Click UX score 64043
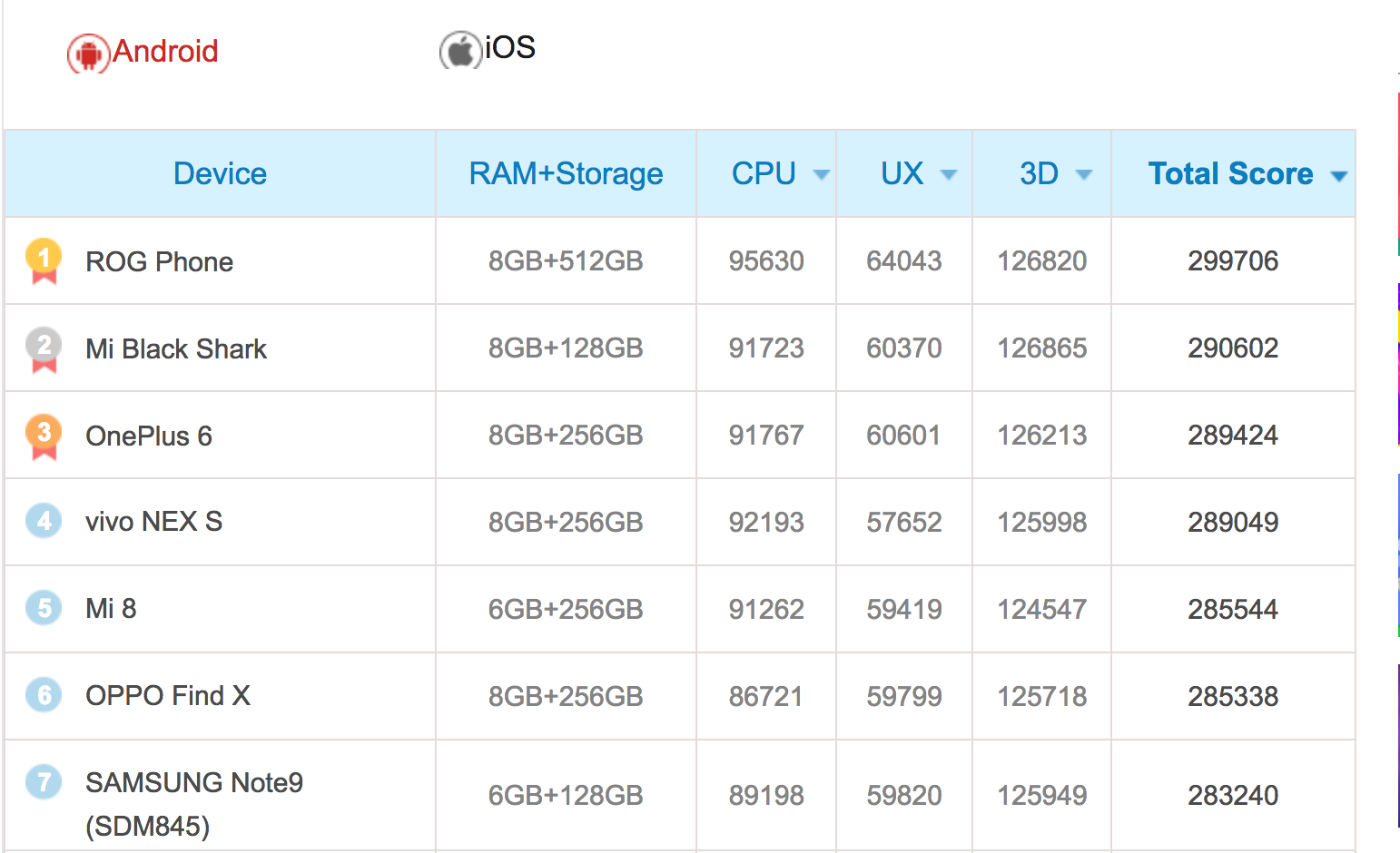 tap(904, 261)
